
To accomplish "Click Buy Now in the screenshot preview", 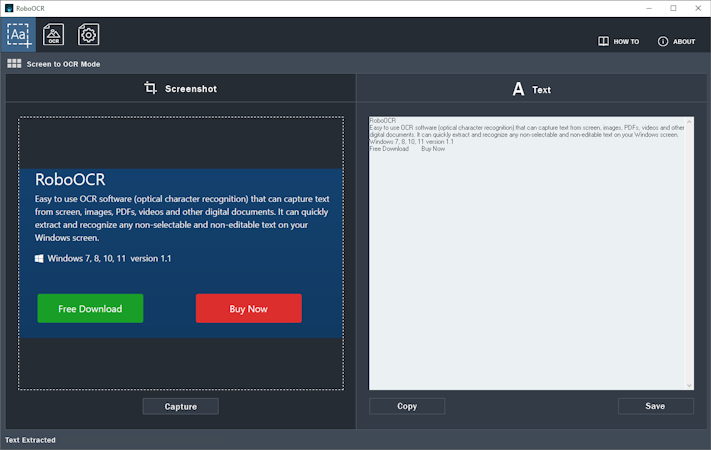I will point(248,308).
